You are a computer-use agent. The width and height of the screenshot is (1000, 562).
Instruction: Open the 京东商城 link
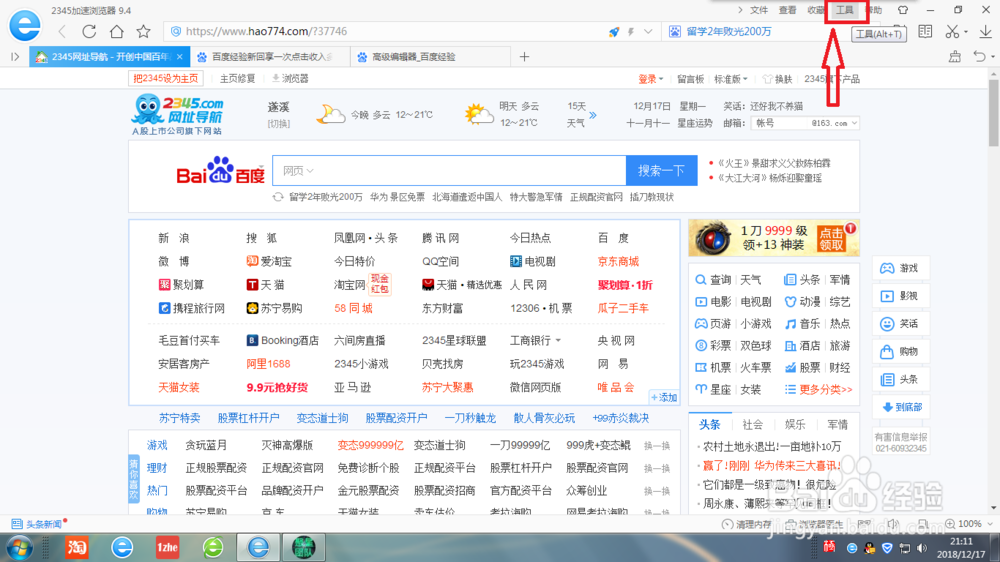618,261
